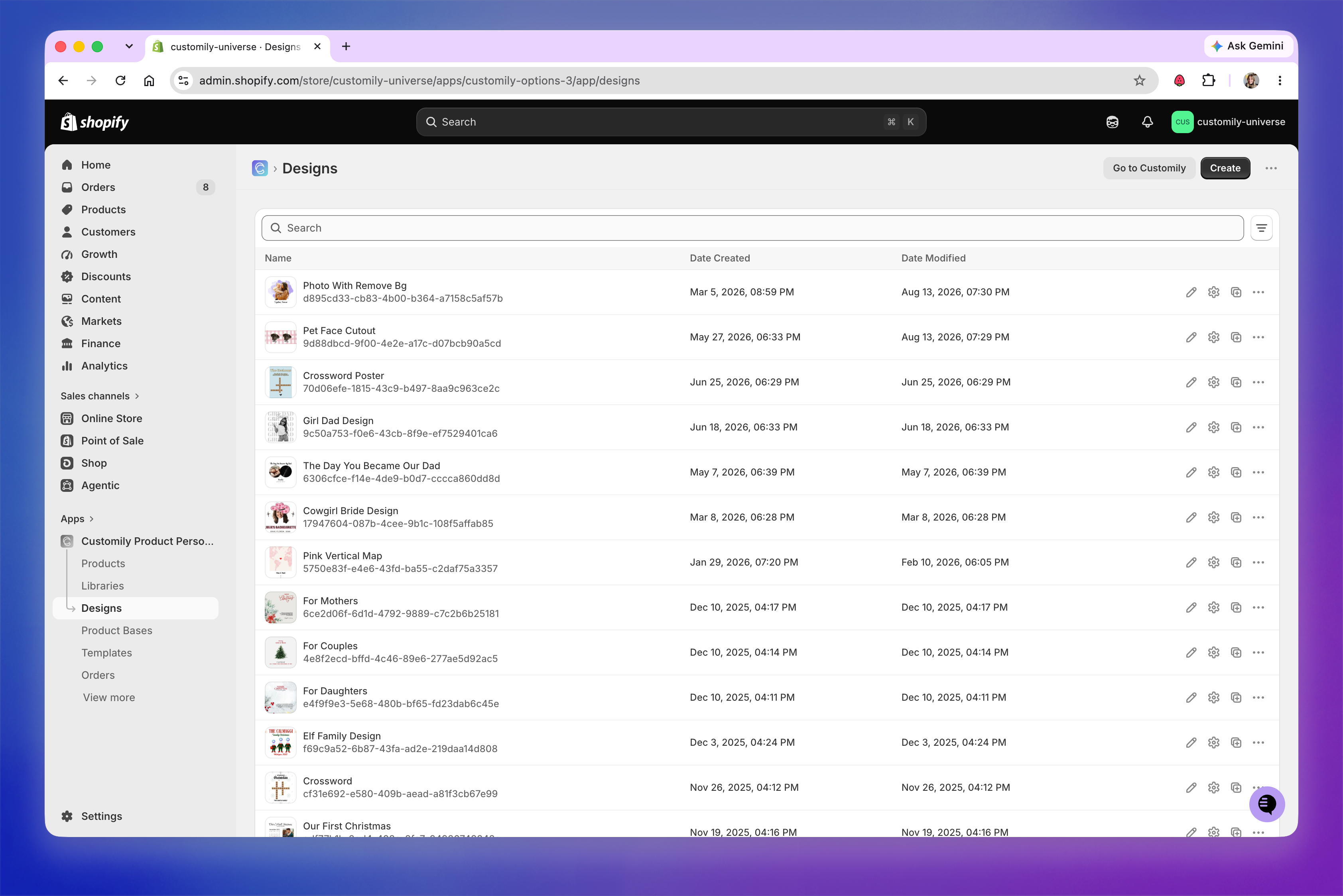Click the Date Modified column header
The image size is (1343, 896).
point(933,258)
